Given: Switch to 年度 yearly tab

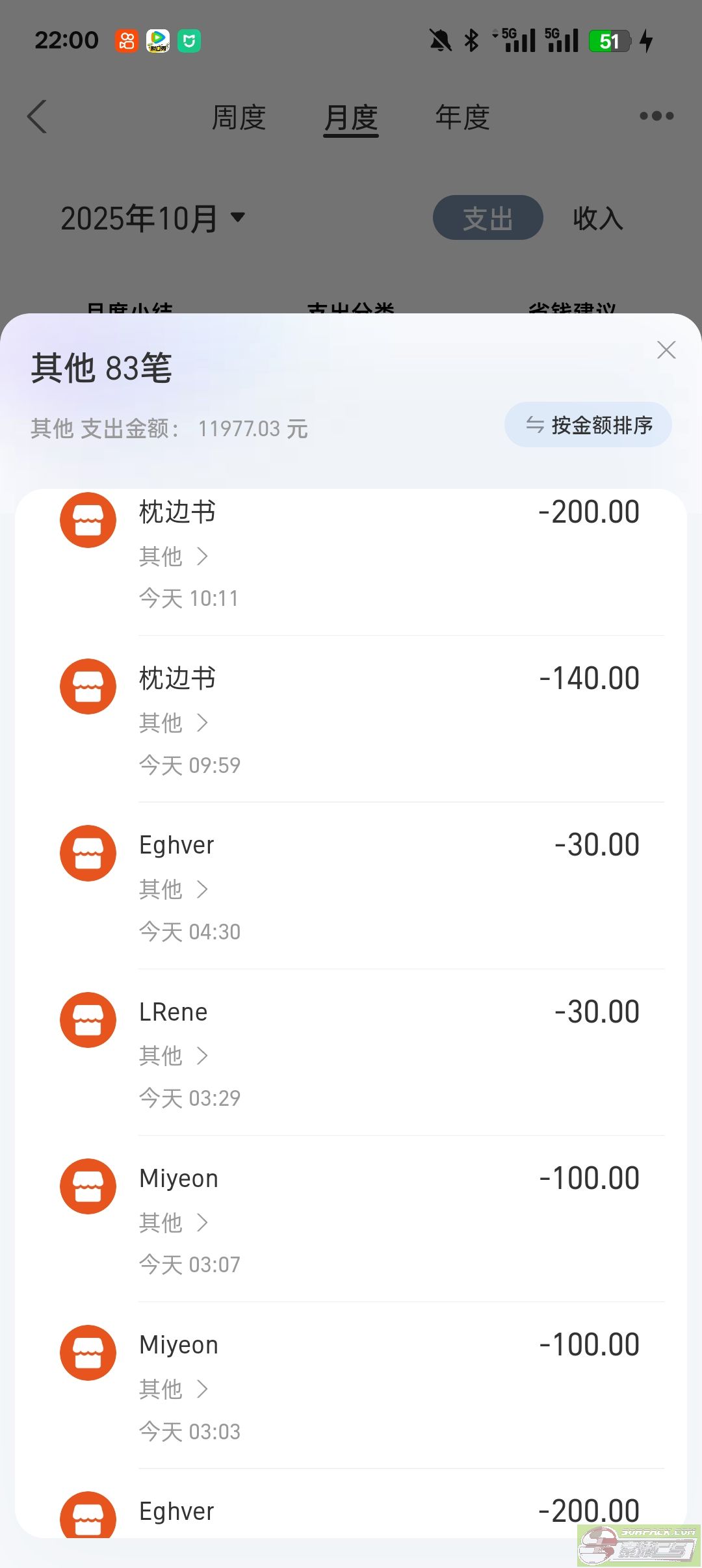Looking at the screenshot, I should point(462,118).
